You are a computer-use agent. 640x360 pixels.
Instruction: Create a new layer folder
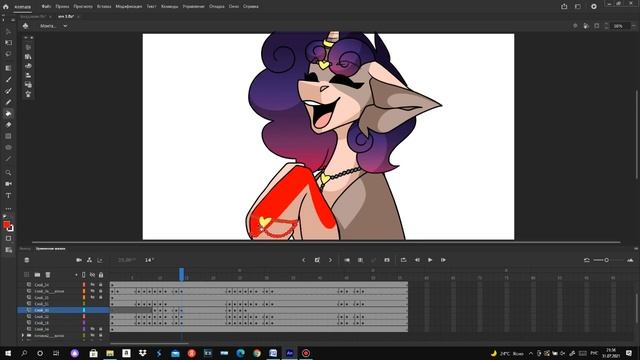tap(38, 275)
